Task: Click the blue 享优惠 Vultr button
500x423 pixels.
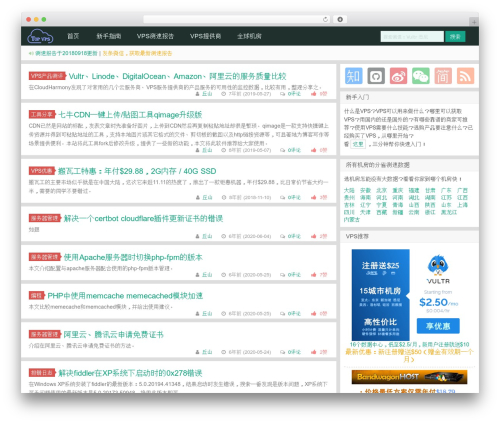Action: (438, 326)
